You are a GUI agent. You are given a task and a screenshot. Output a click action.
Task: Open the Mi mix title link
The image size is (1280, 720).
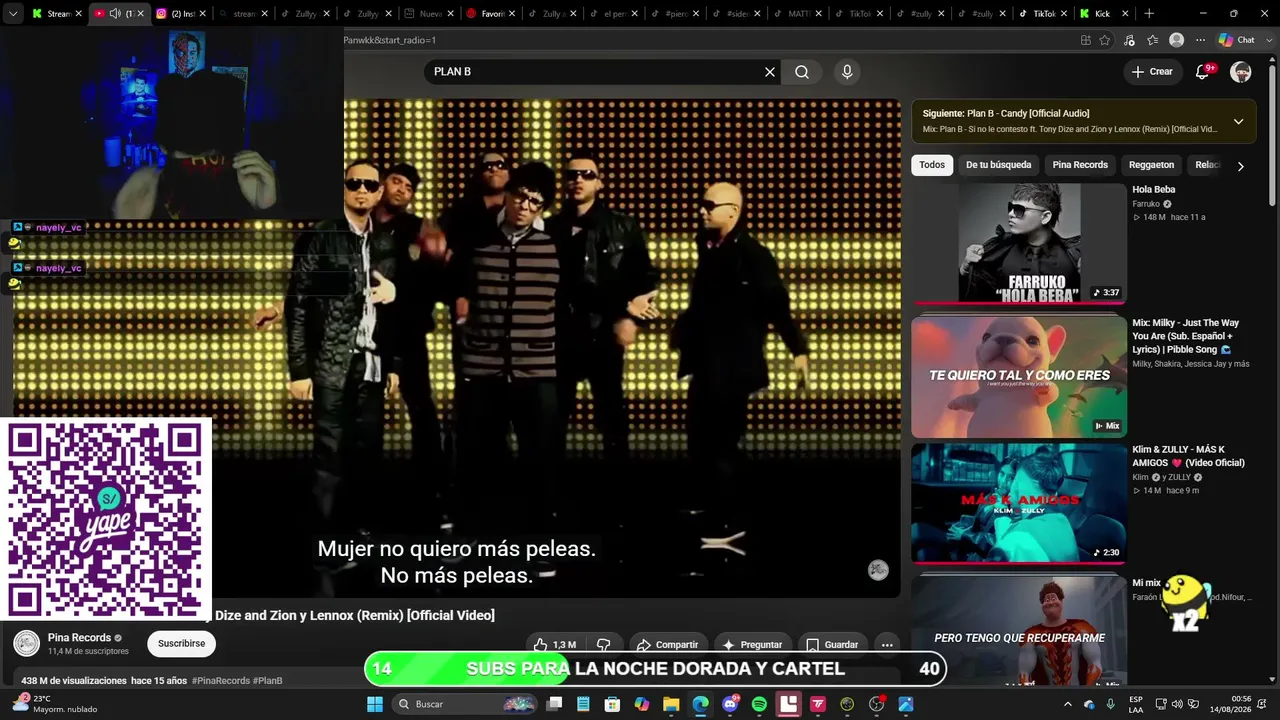[x=1146, y=583]
